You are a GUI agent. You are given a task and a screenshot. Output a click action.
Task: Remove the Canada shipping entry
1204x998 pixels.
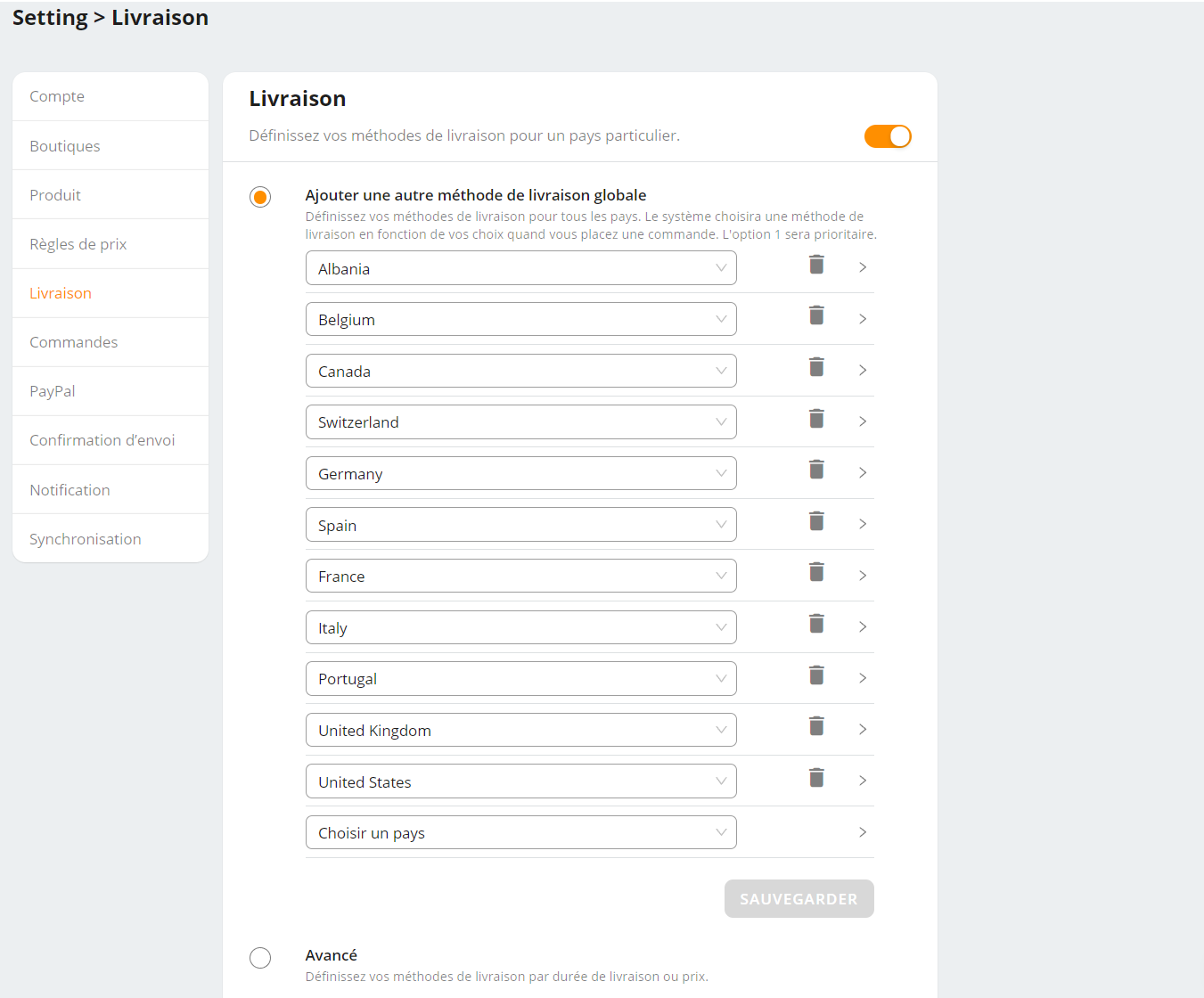click(x=816, y=367)
